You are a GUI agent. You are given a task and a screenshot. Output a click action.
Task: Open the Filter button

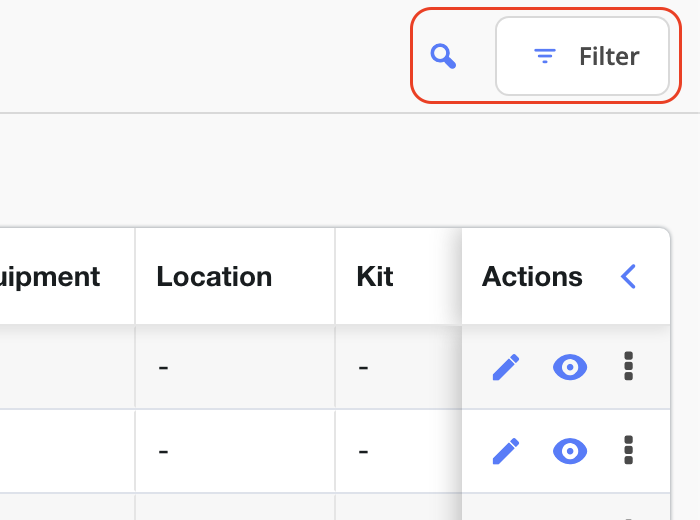coord(582,56)
